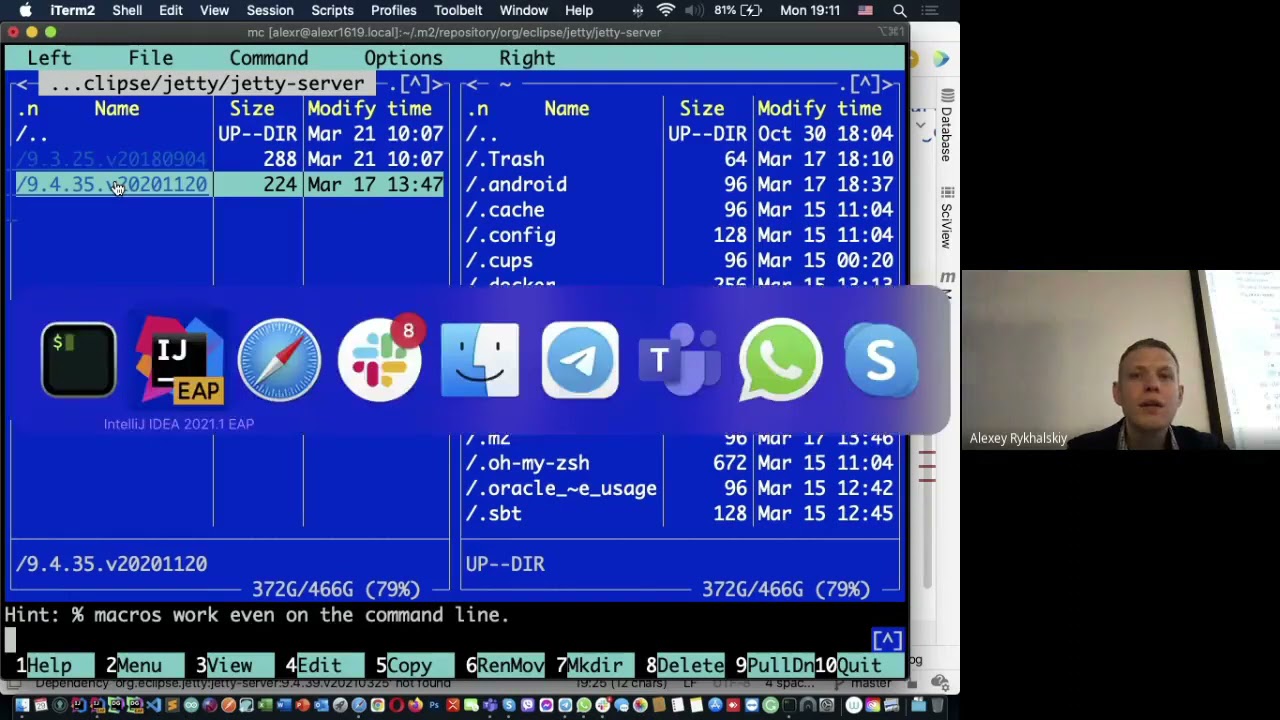Open the Profiles menu
This screenshot has height=720, width=1280.
pos(394,10)
